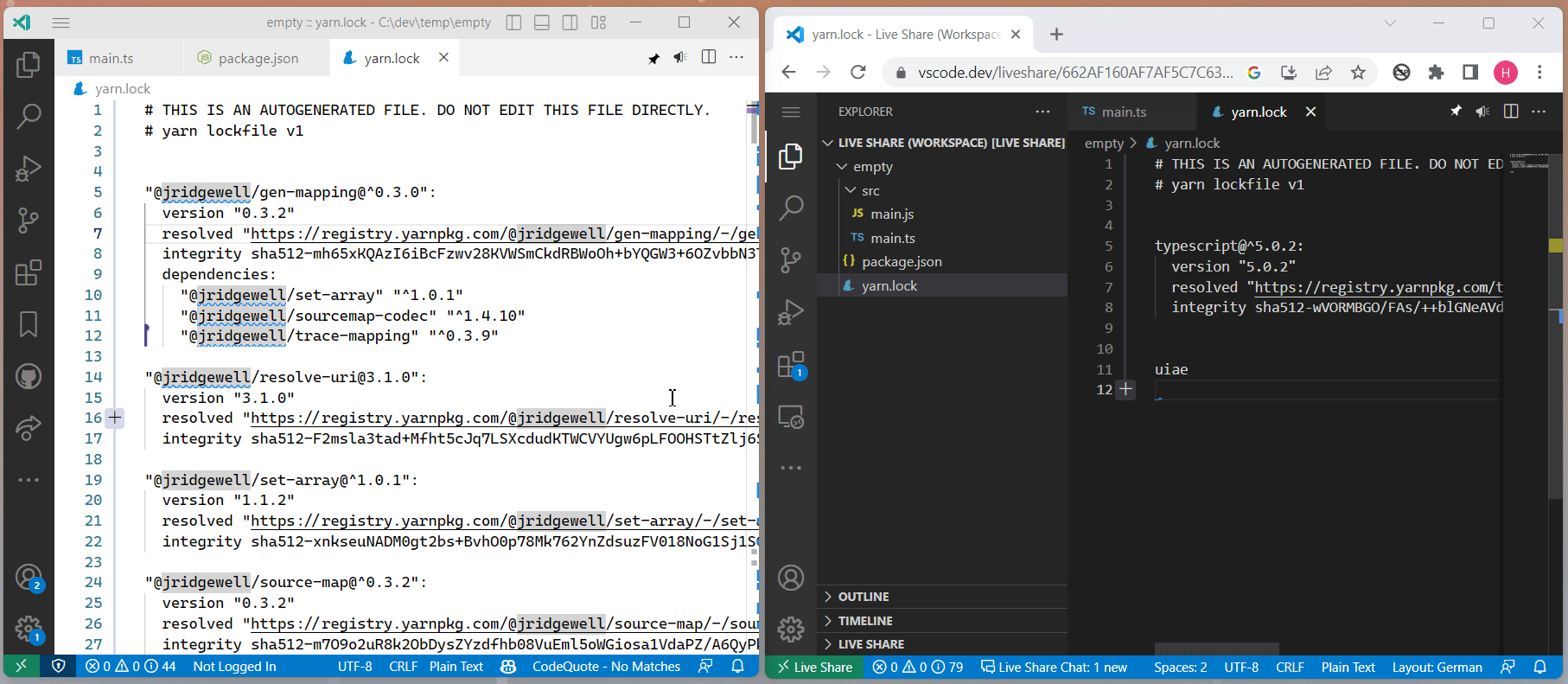Viewport: 1568px width, 684px height.
Task: Open Bookmarks view in left VS Code activity bar
Action: [x=29, y=324]
